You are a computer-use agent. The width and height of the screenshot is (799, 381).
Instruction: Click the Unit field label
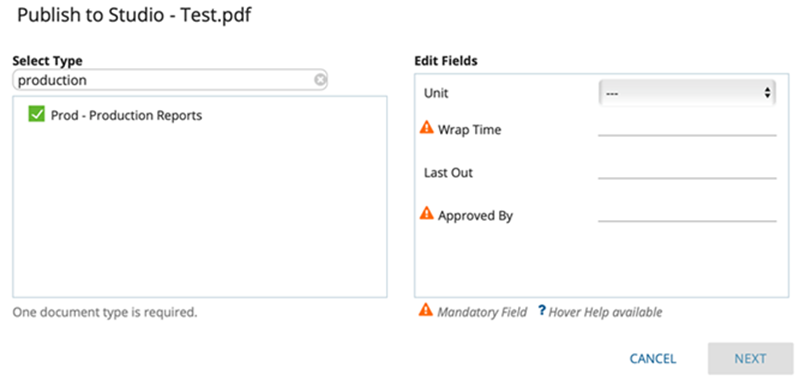(x=436, y=94)
